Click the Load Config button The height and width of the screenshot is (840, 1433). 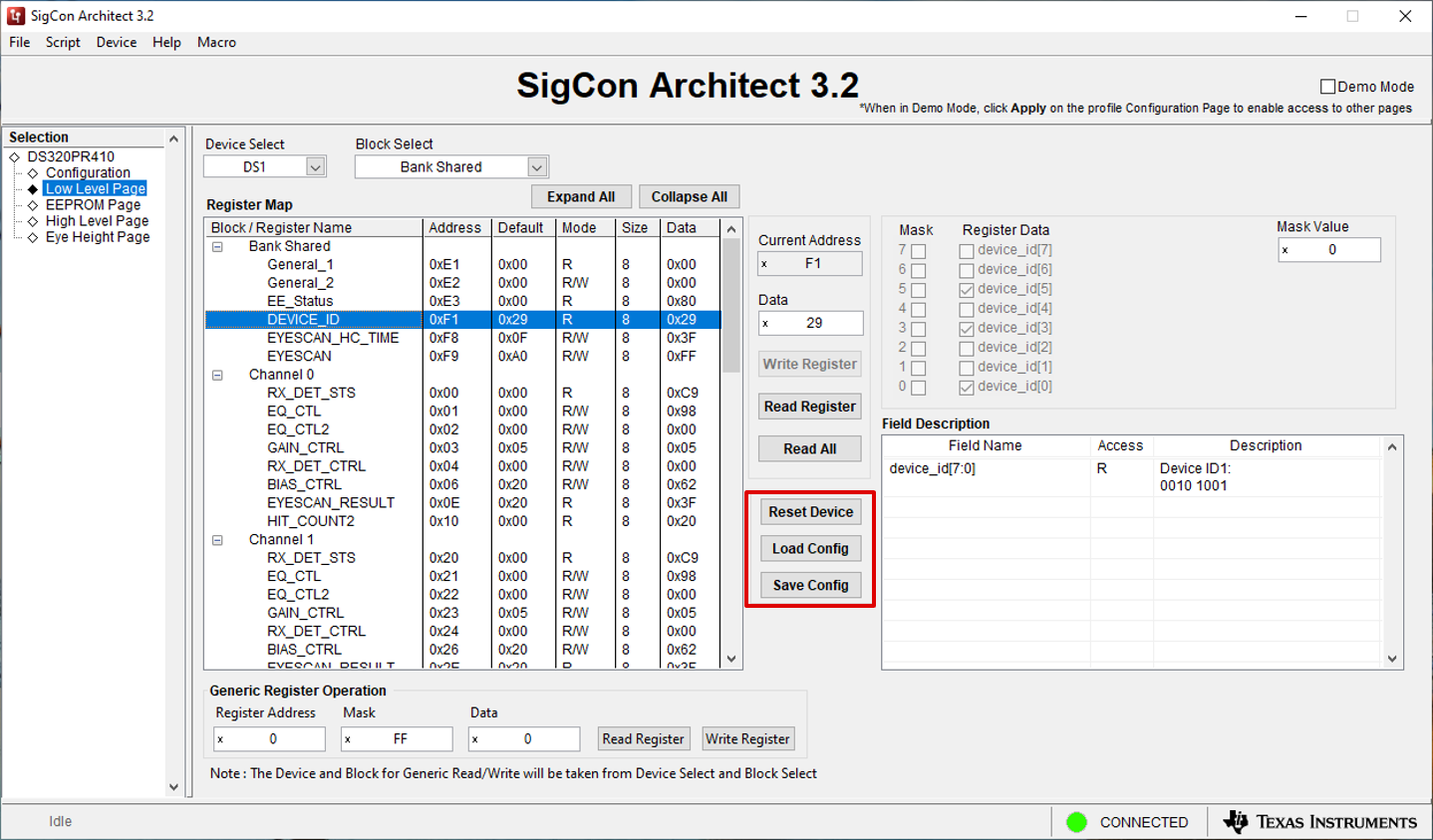pos(810,549)
